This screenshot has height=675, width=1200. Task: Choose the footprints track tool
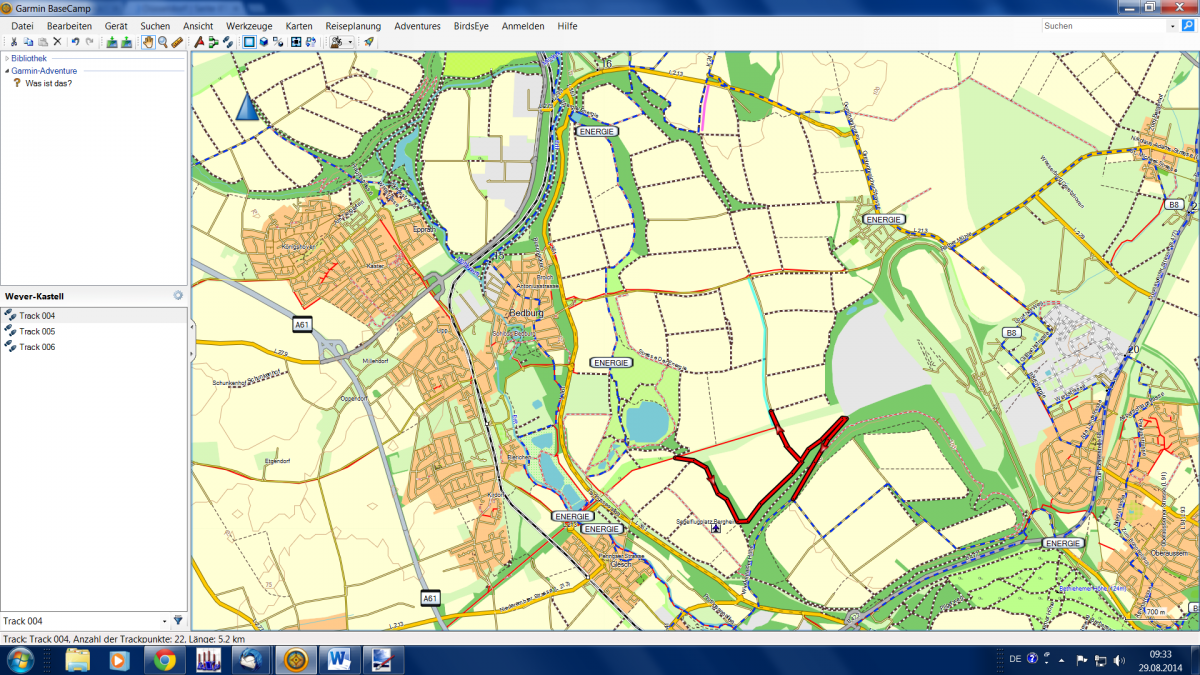coord(228,42)
